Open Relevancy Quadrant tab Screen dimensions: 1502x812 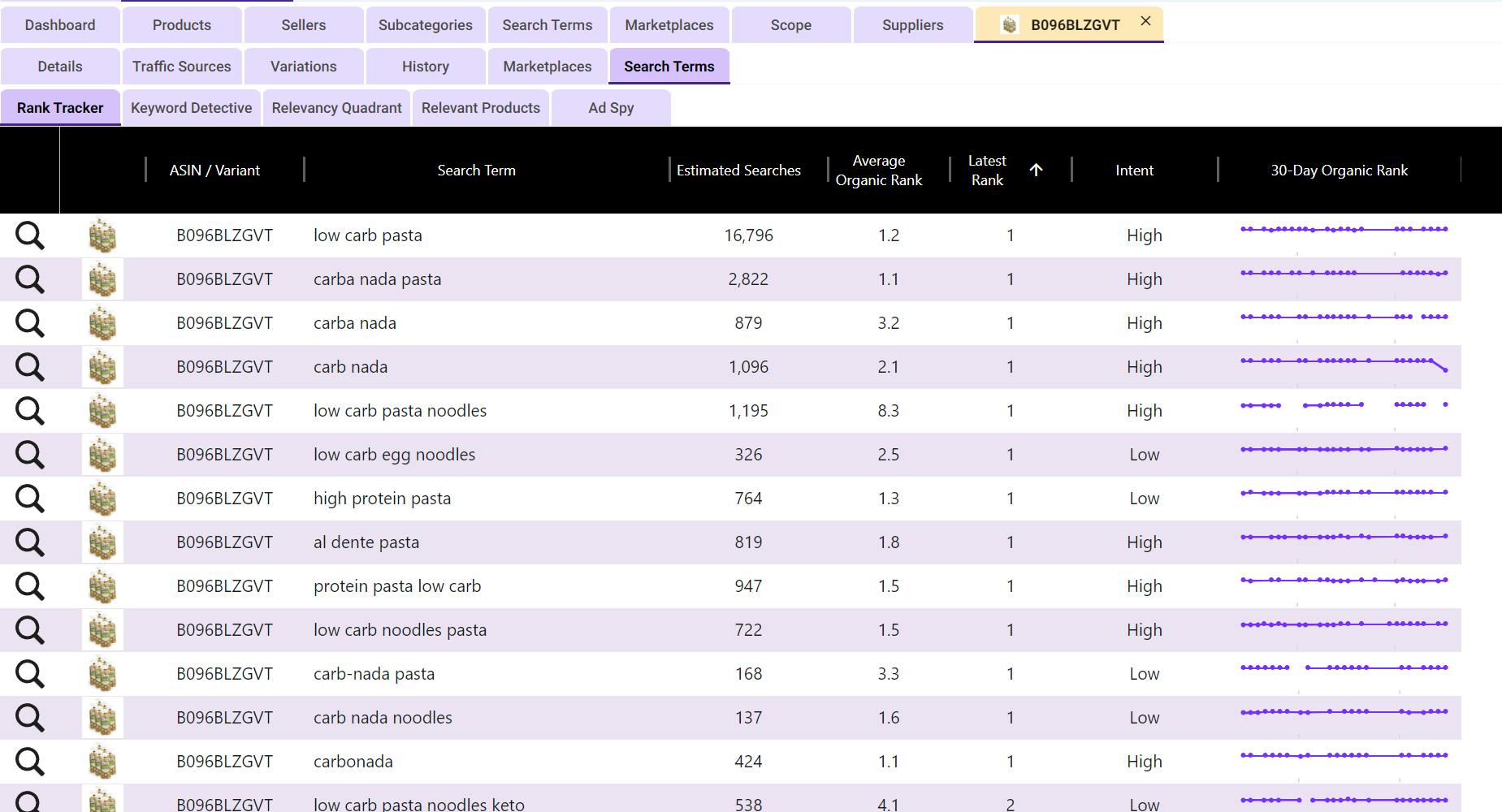coord(337,108)
